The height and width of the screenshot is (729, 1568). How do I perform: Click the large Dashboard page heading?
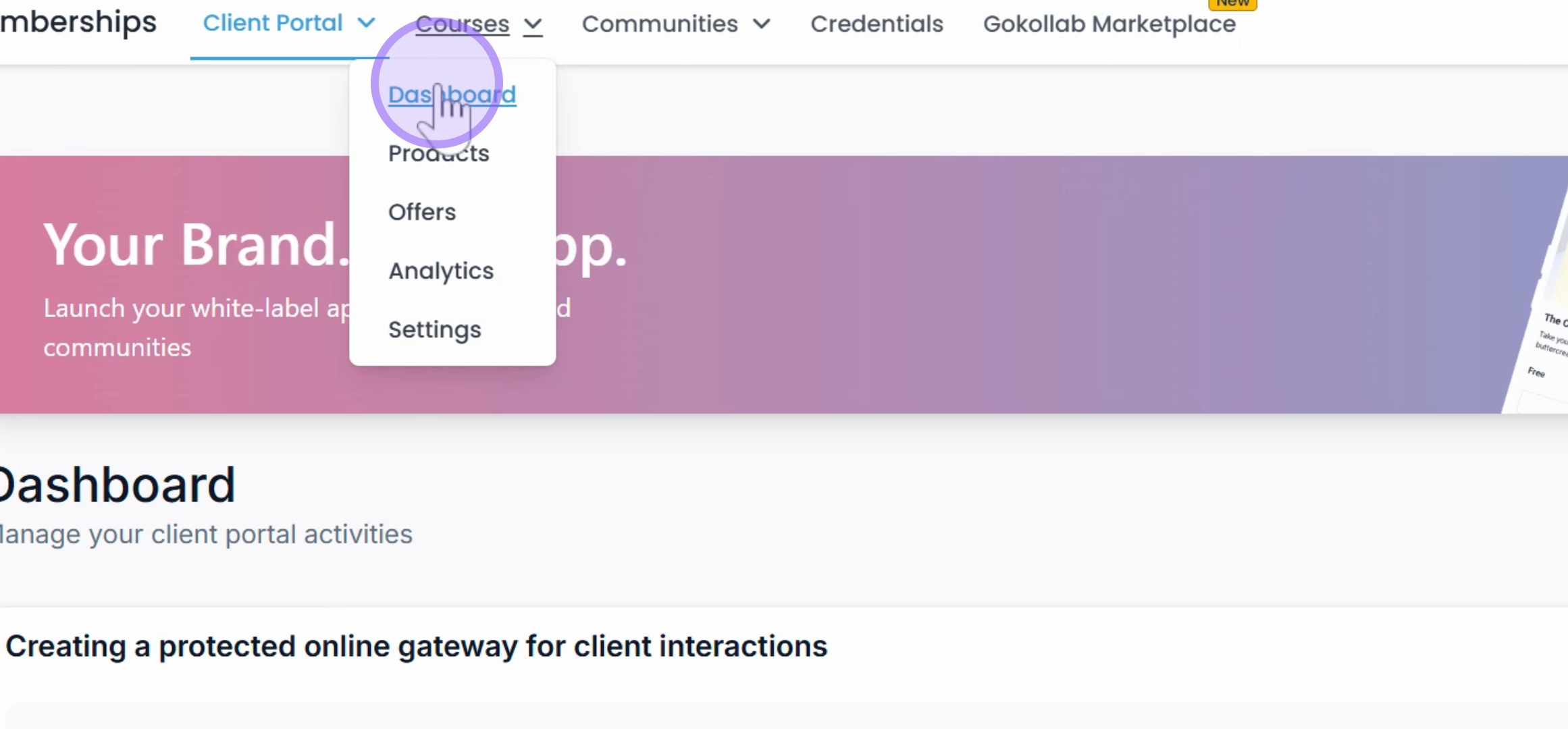117,485
